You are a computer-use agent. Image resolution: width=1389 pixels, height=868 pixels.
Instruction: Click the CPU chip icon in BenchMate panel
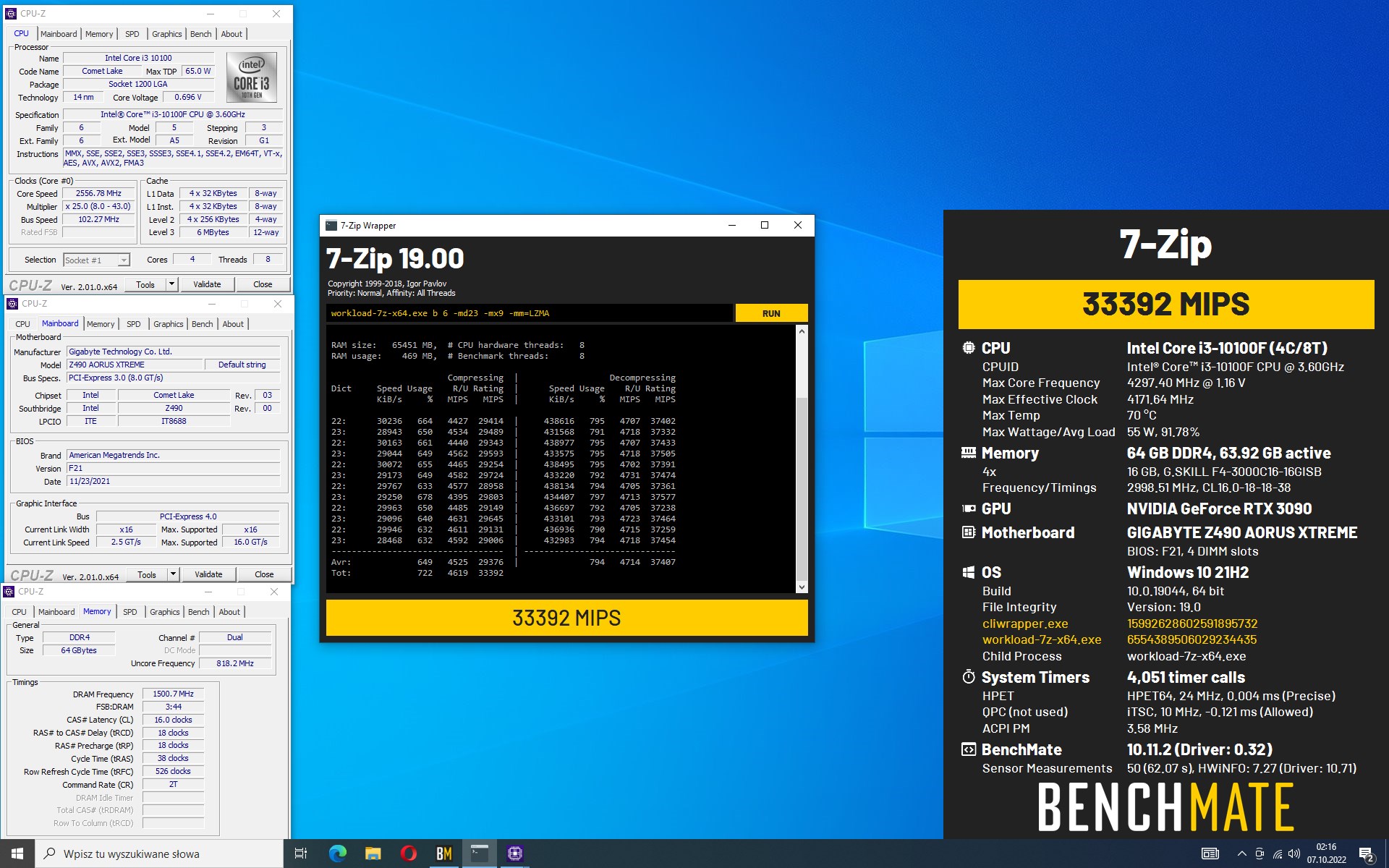(x=968, y=348)
